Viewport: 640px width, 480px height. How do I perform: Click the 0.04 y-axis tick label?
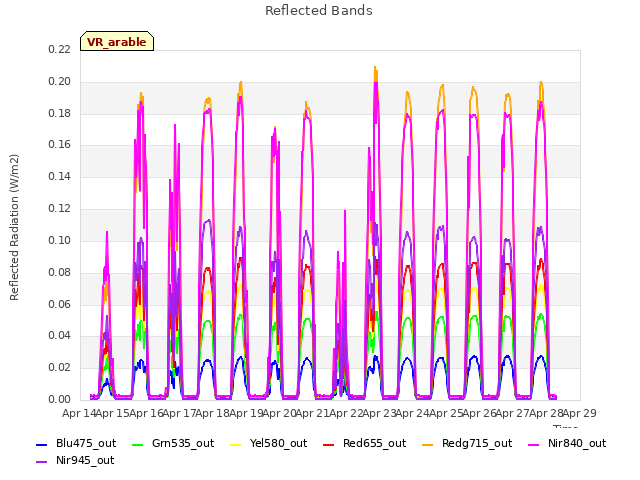pyautogui.click(x=60, y=336)
